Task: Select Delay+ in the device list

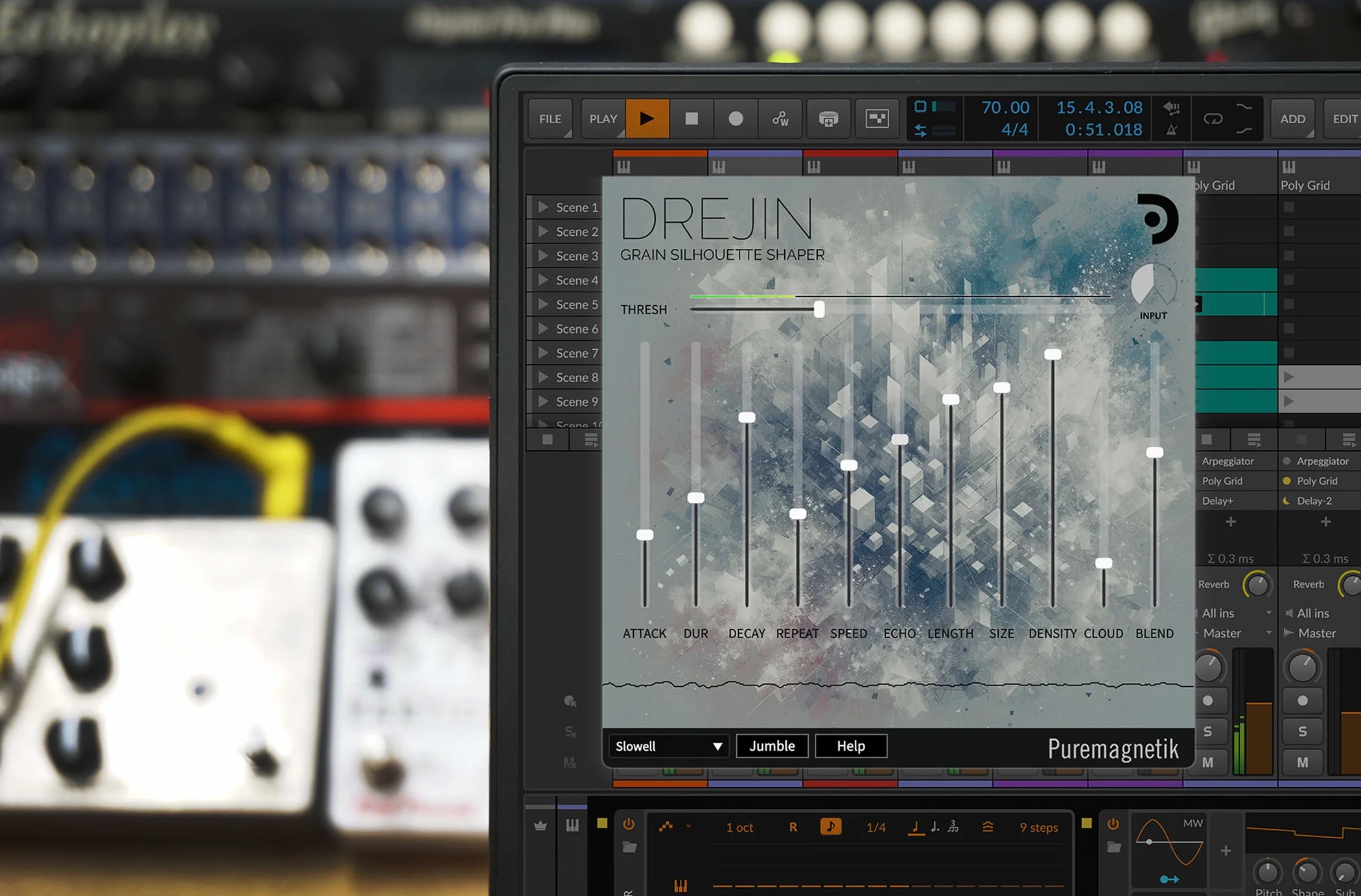Action: click(1235, 501)
